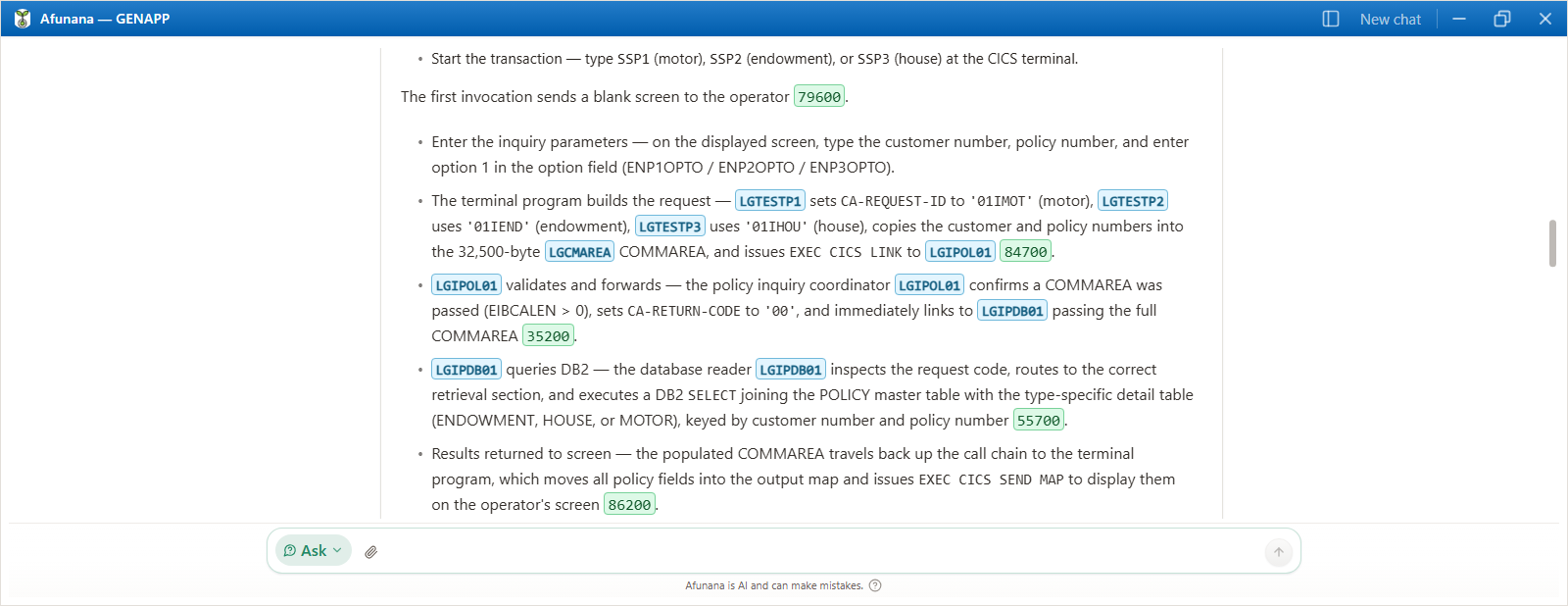The height and width of the screenshot is (606, 1568).
Task: Minimize the Afunana window
Action: [x=1459, y=19]
